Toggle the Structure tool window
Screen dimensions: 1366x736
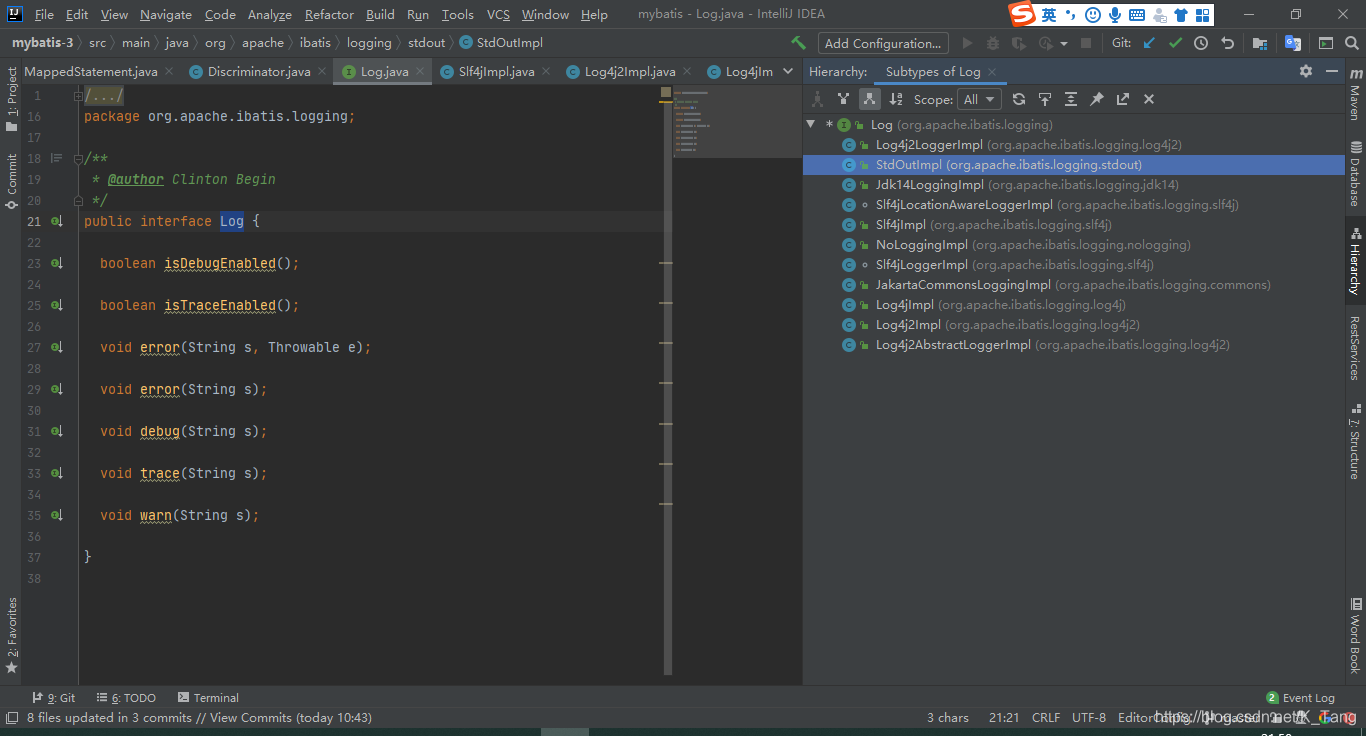[x=1355, y=440]
